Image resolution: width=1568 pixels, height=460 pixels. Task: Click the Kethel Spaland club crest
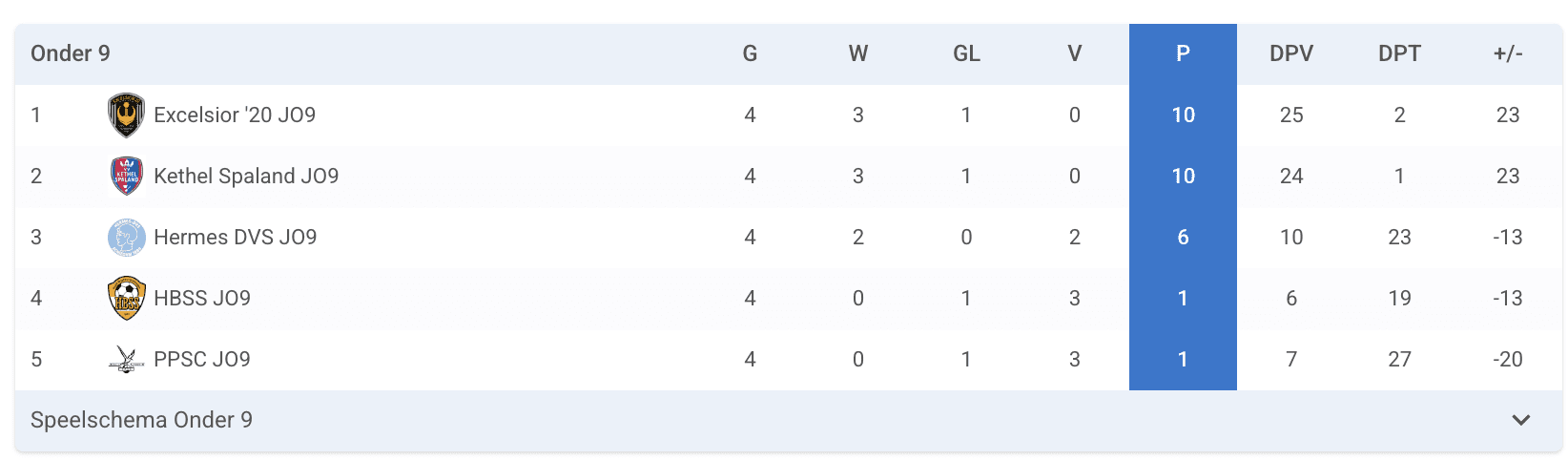click(126, 177)
